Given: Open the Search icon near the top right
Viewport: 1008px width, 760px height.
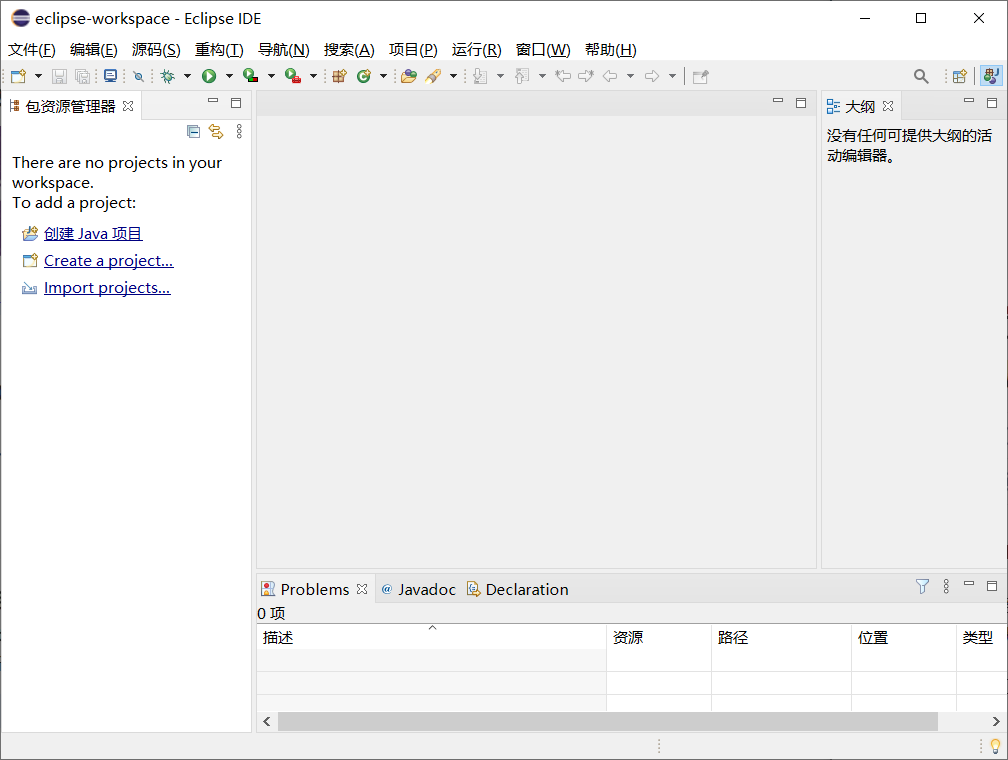Looking at the screenshot, I should pyautogui.click(x=922, y=75).
